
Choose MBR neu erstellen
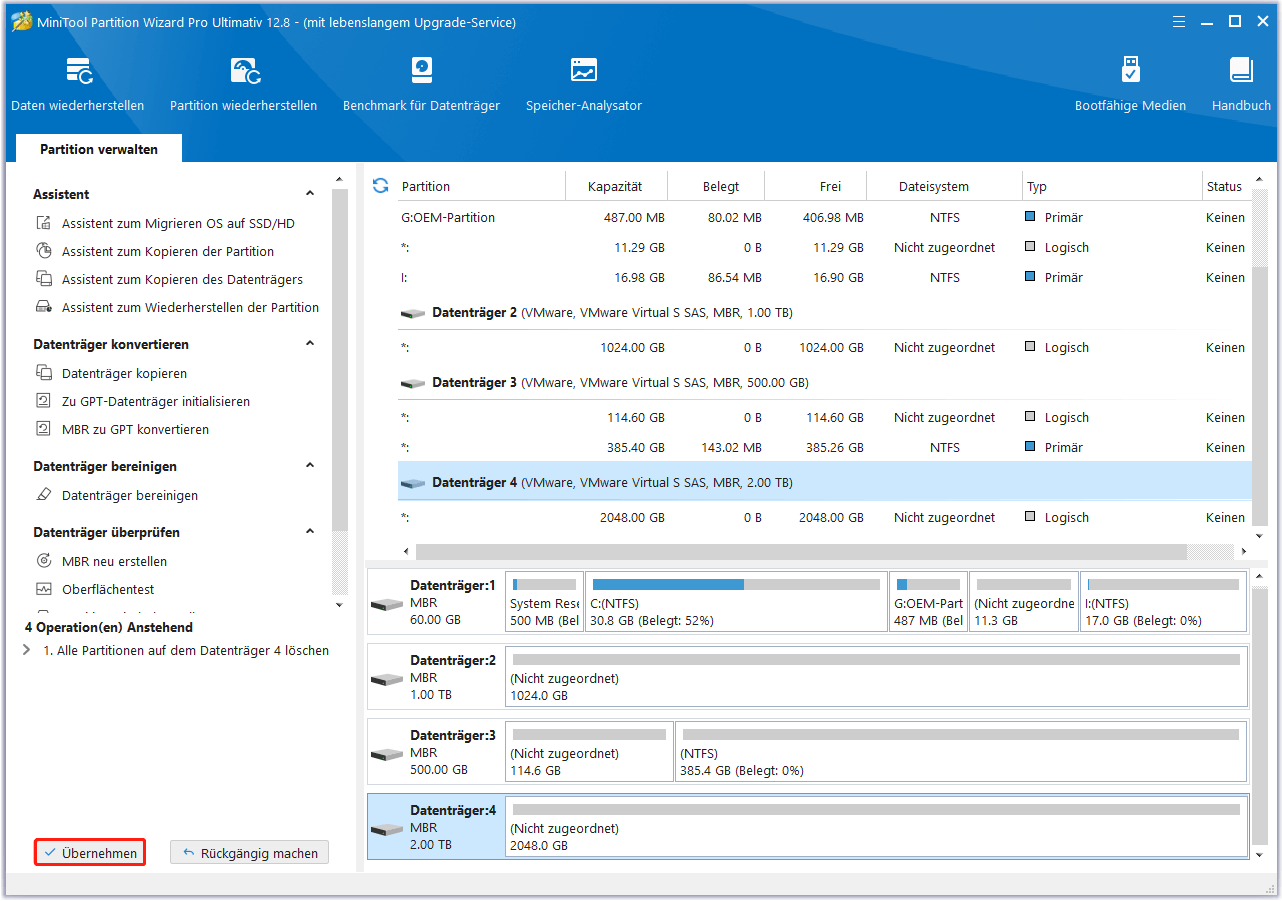pyautogui.click(x=102, y=562)
